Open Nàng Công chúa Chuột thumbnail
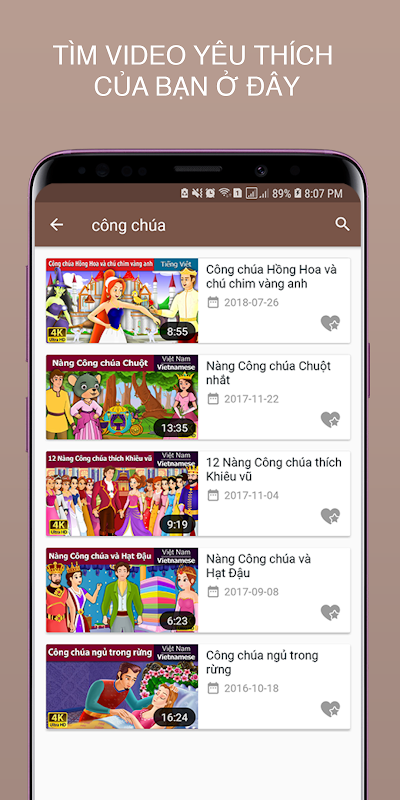The height and width of the screenshot is (800, 400). tap(122, 397)
